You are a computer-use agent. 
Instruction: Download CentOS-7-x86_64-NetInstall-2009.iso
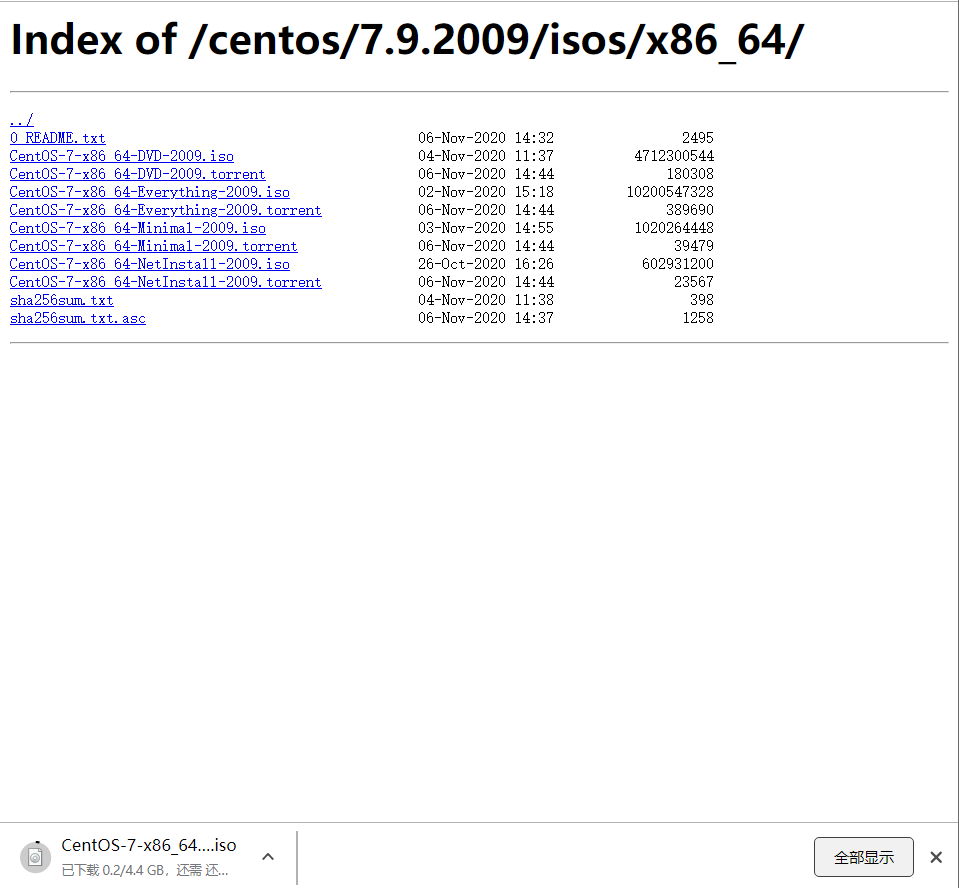150,264
